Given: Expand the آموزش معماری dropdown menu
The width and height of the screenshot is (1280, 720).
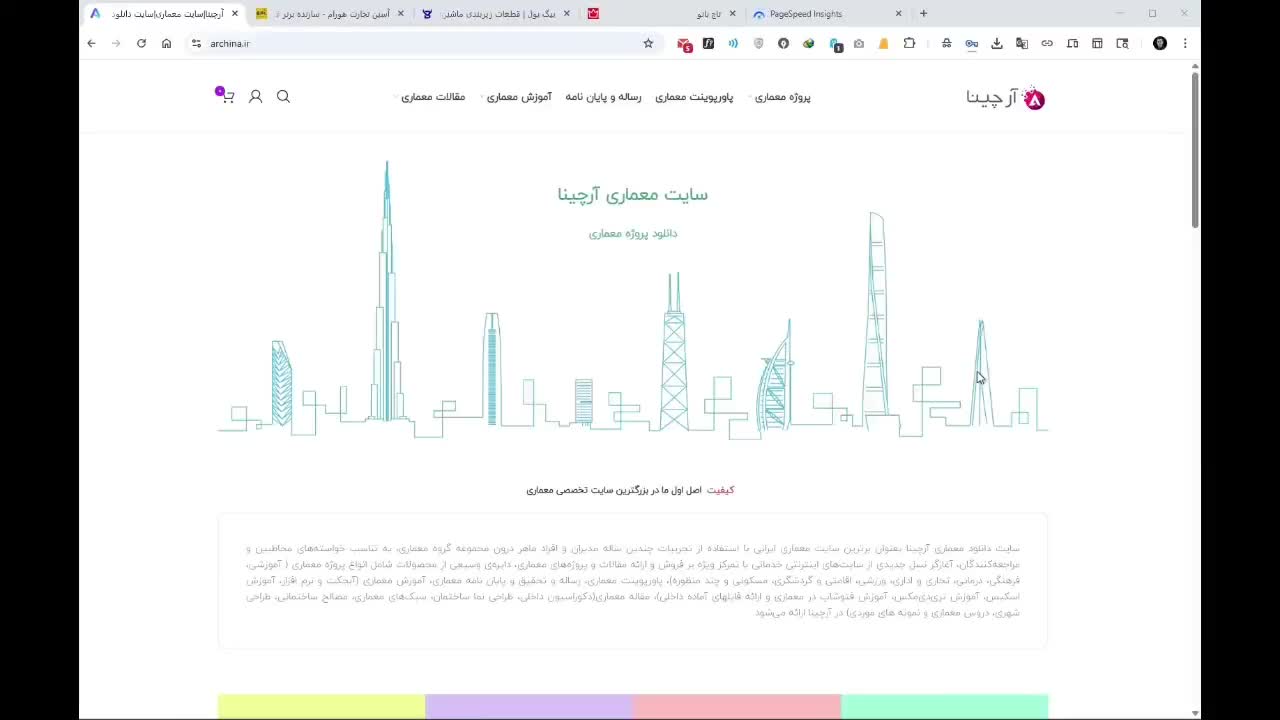Looking at the screenshot, I should [517, 97].
